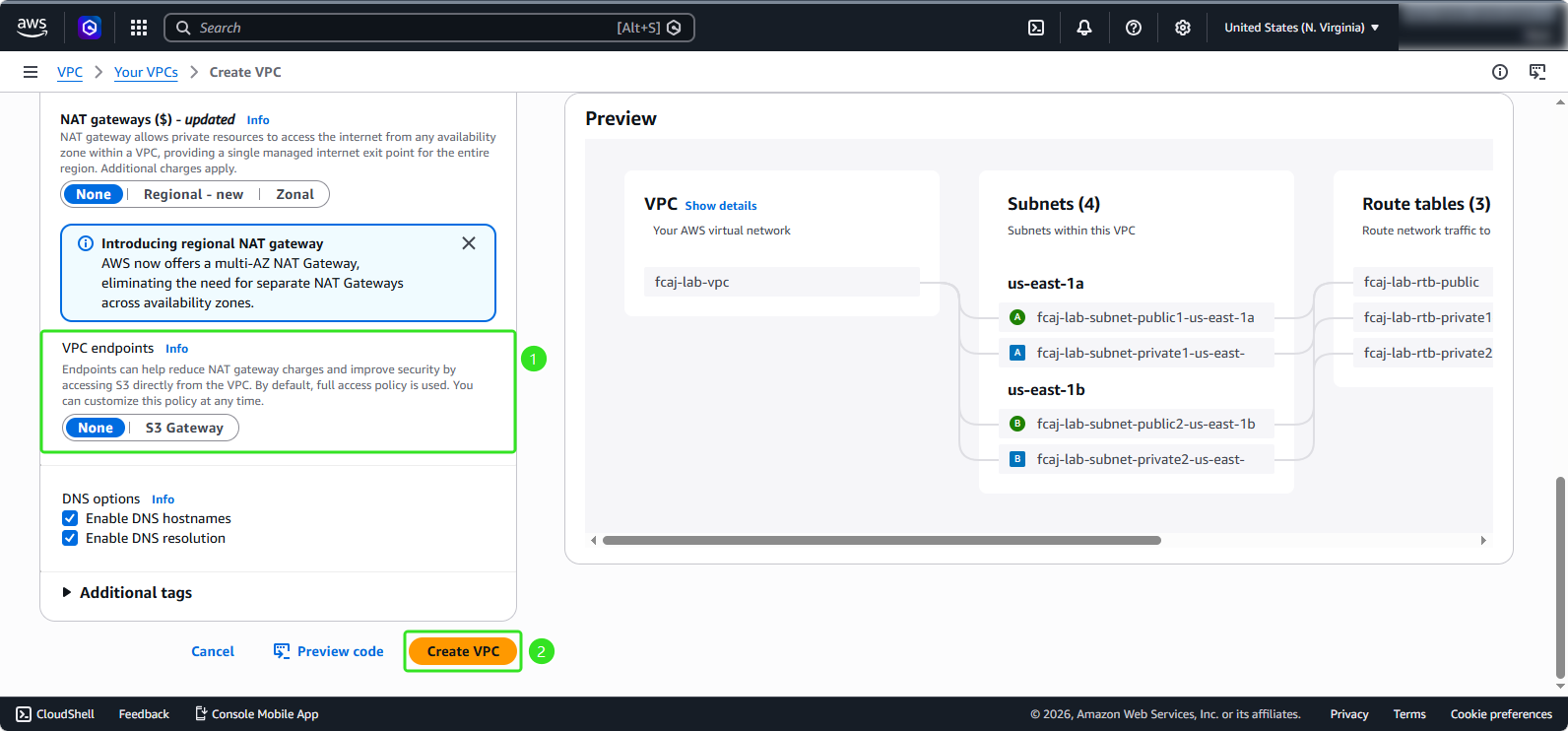Open Cookie preferences in the footer

point(1501,714)
